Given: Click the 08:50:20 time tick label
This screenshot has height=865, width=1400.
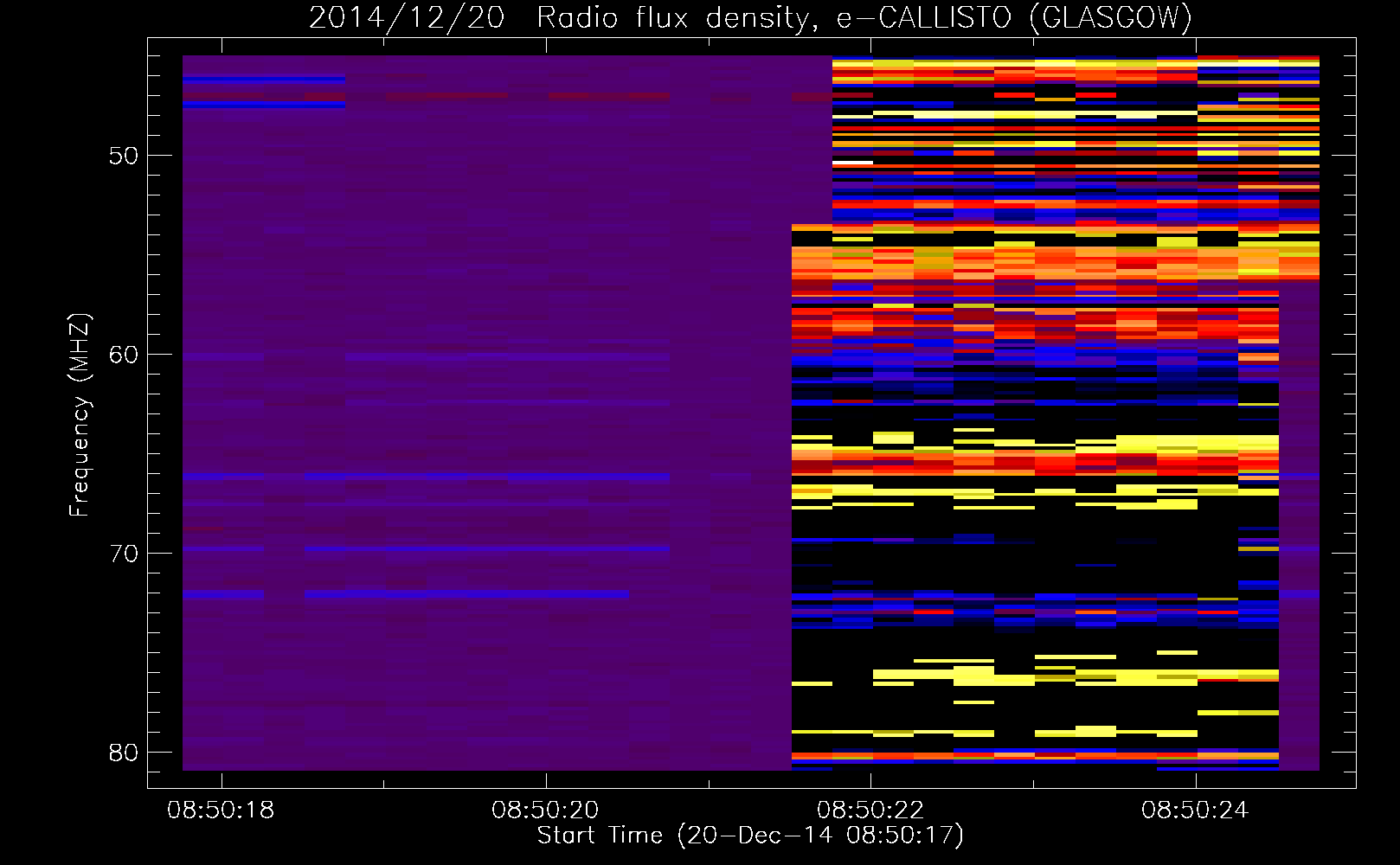Looking at the screenshot, I should tap(545, 810).
